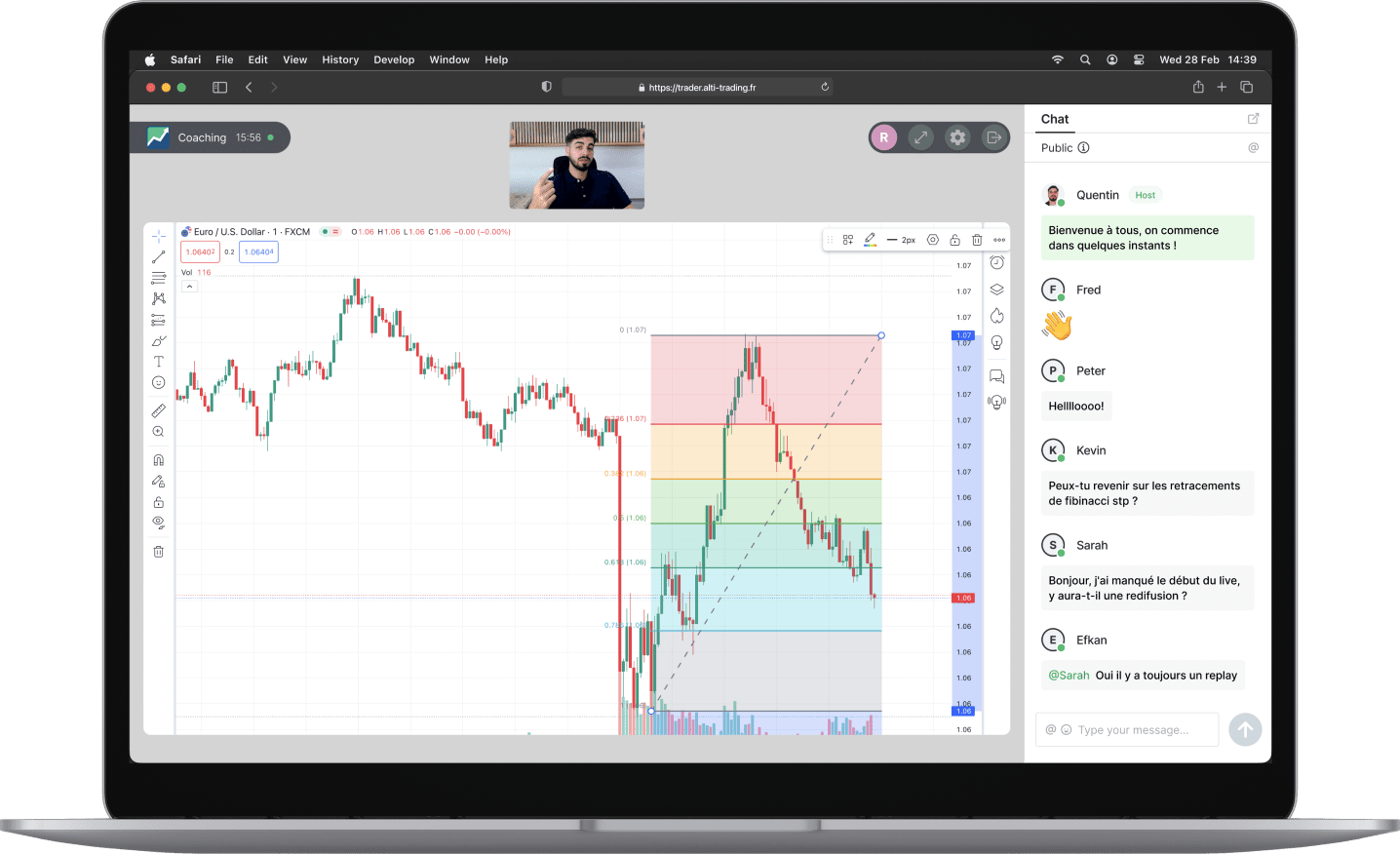The width and height of the screenshot is (1400, 854).
Task: Open the Fibonacci retracement tools
Action: [158, 278]
